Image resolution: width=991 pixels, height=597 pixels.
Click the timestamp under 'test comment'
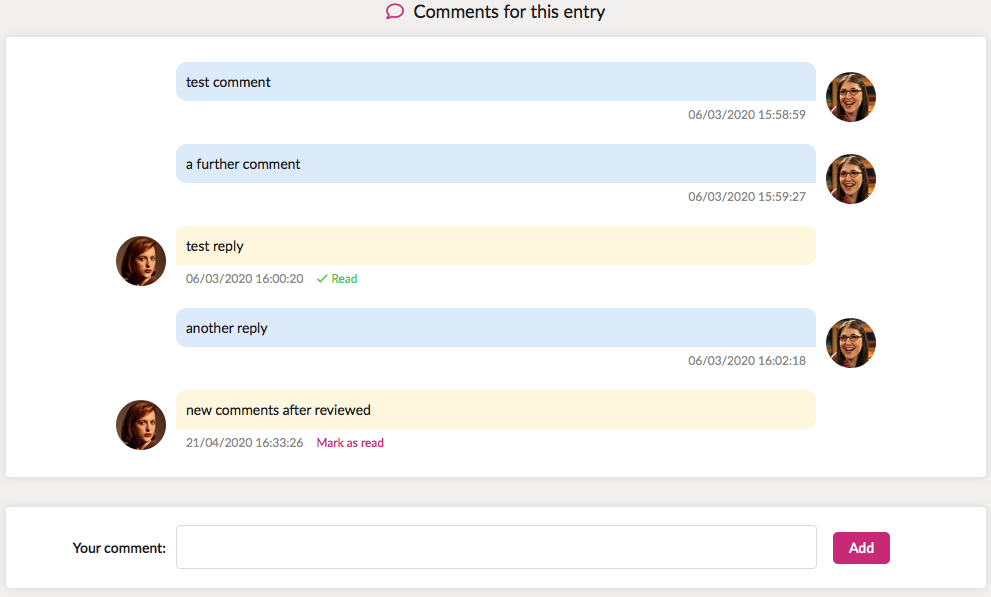[x=747, y=114]
